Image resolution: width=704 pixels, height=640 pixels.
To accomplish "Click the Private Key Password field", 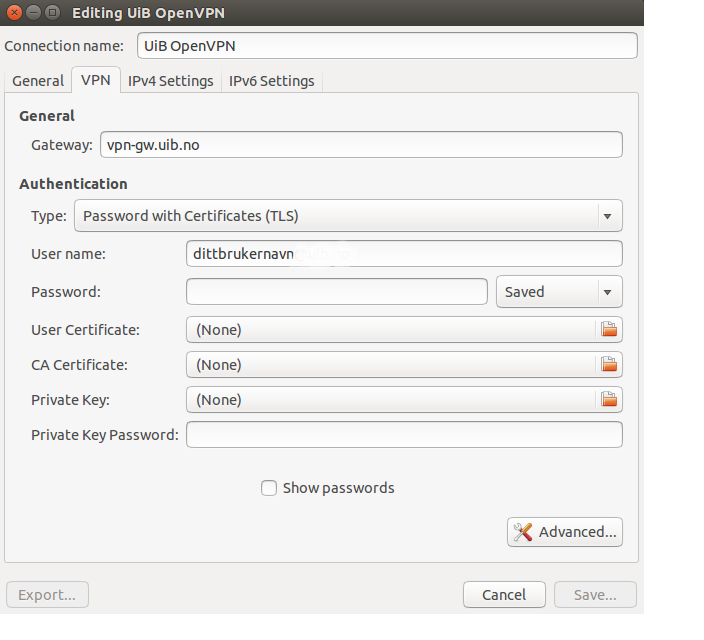I will 404,435.
